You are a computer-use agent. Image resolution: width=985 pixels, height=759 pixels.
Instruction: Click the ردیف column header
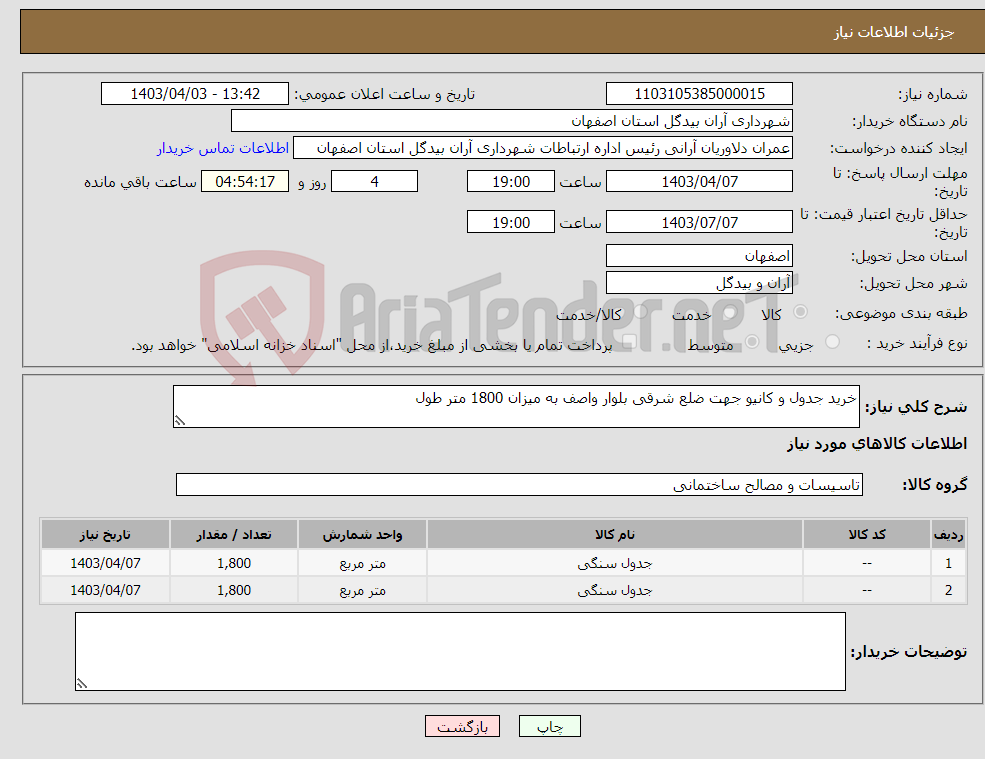pos(948,535)
